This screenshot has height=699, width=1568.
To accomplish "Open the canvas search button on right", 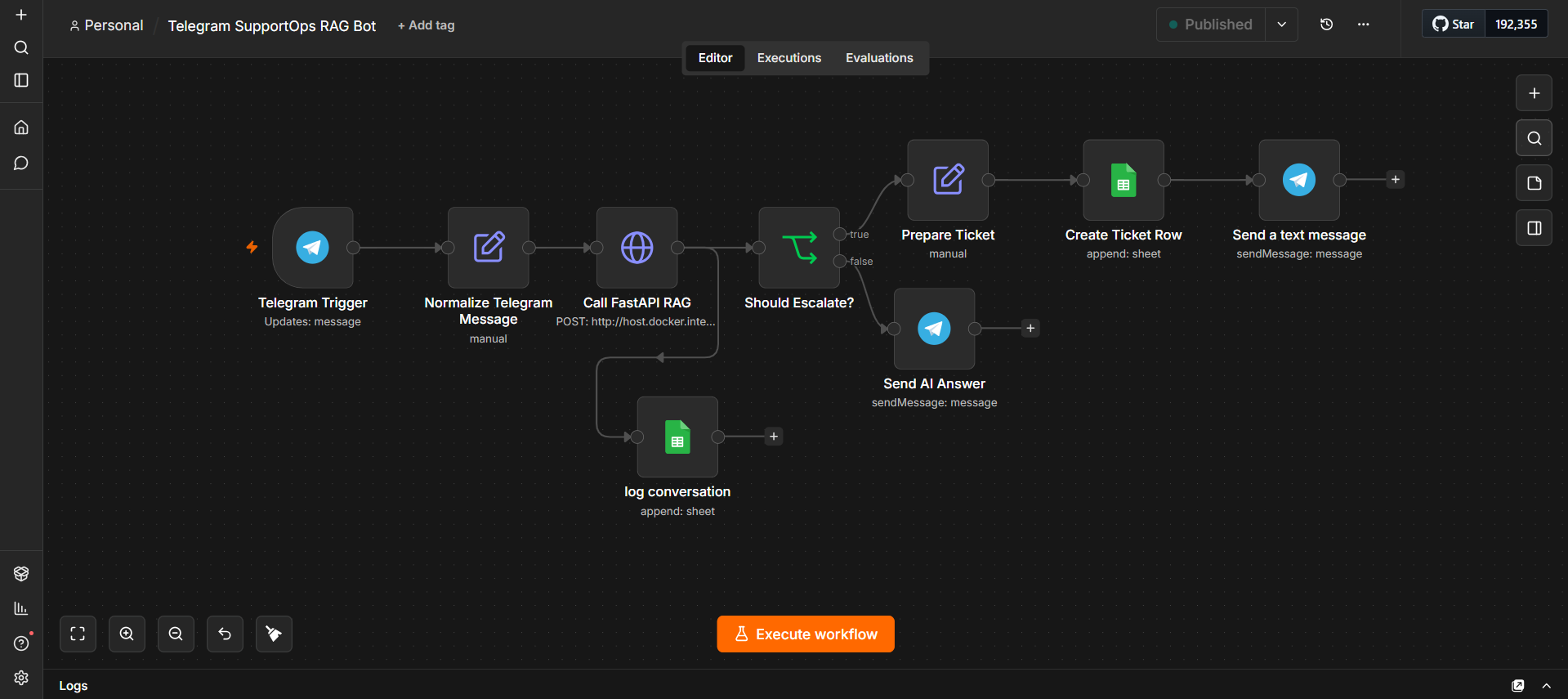I will [x=1534, y=138].
